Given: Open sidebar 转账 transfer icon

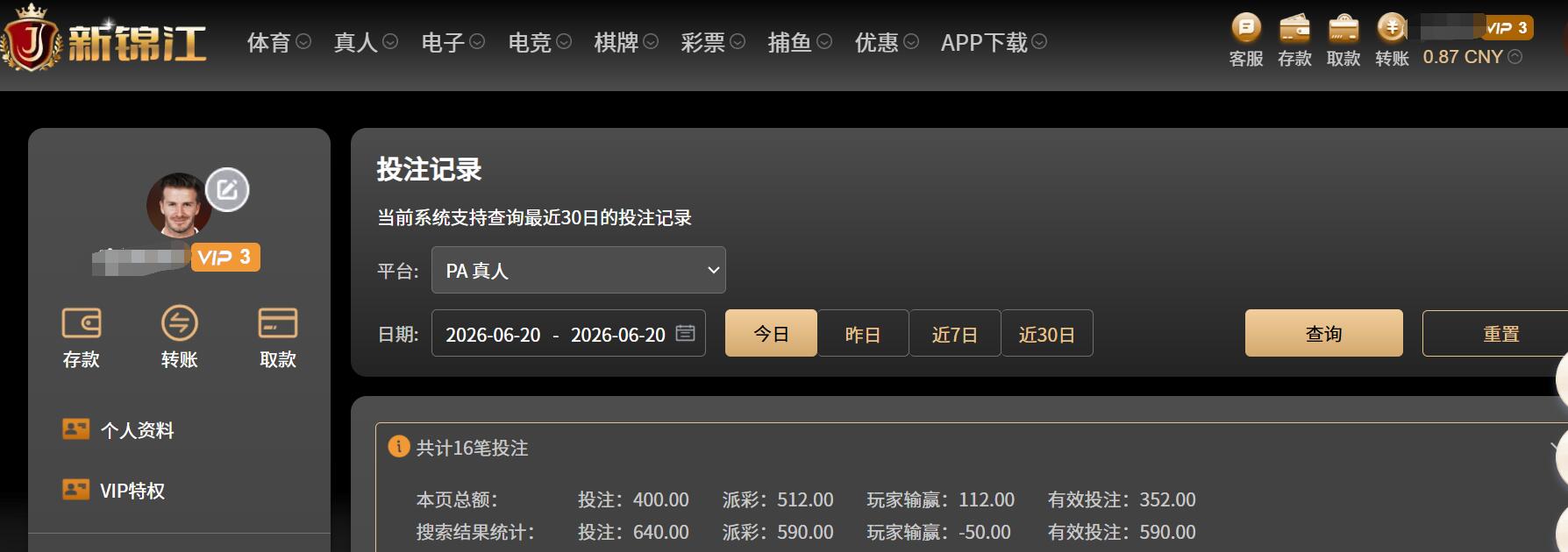Looking at the screenshot, I should pyautogui.click(x=179, y=323).
